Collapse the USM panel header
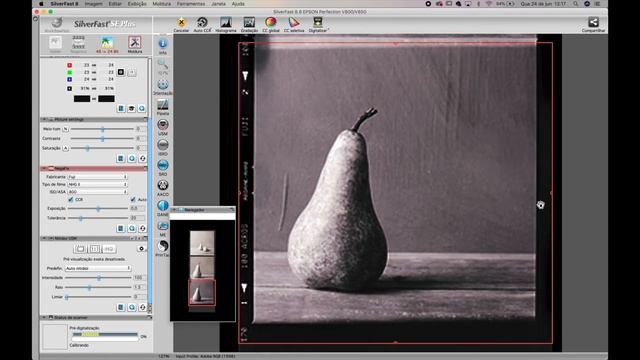This screenshot has width=640, height=360. click(x=44, y=238)
